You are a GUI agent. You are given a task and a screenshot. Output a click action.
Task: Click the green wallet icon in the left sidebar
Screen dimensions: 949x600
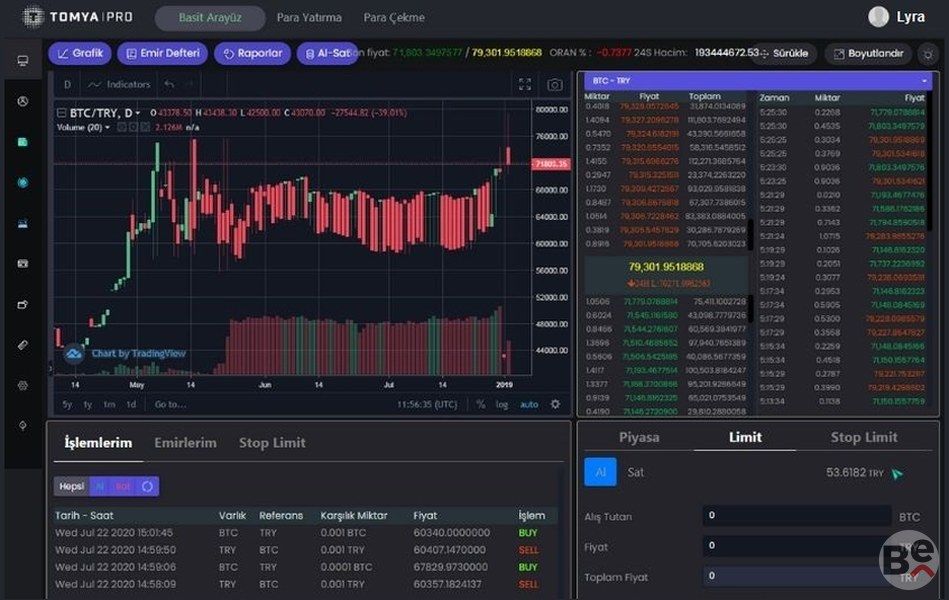coord(22,142)
